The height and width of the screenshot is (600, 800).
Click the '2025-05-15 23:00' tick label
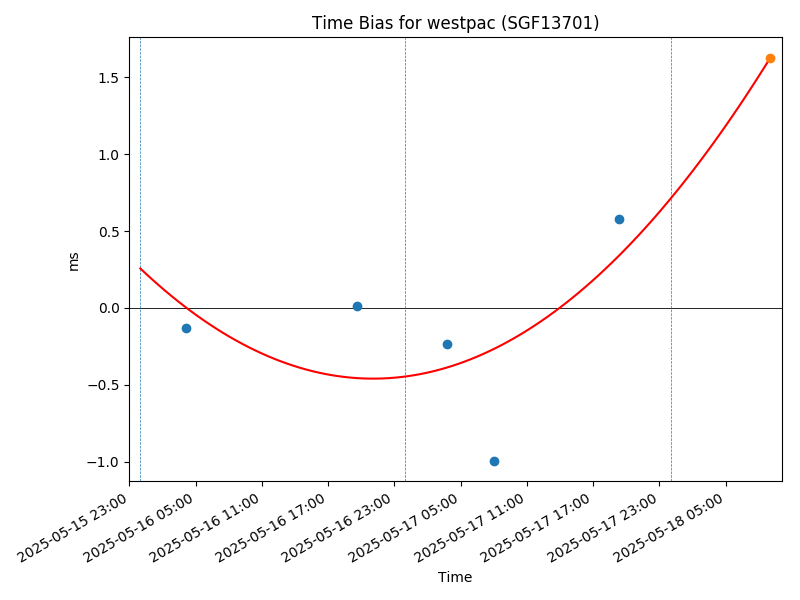(x=72, y=528)
